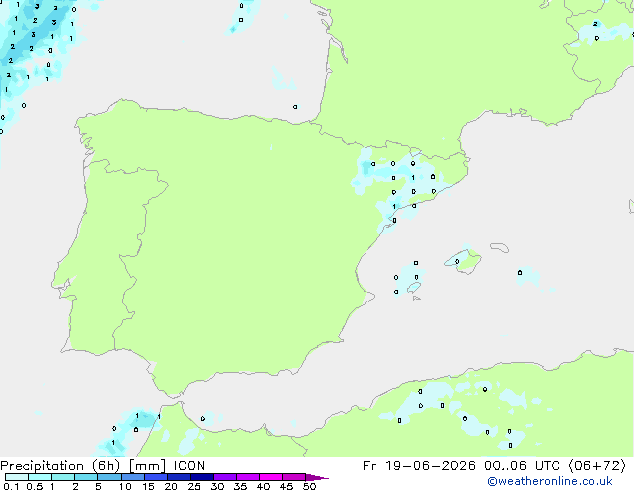Select the 'Fr 19-06-2026 00..06 UTC (06+72)' timestamp
The height and width of the screenshot is (490, 634).
point(494,466)
